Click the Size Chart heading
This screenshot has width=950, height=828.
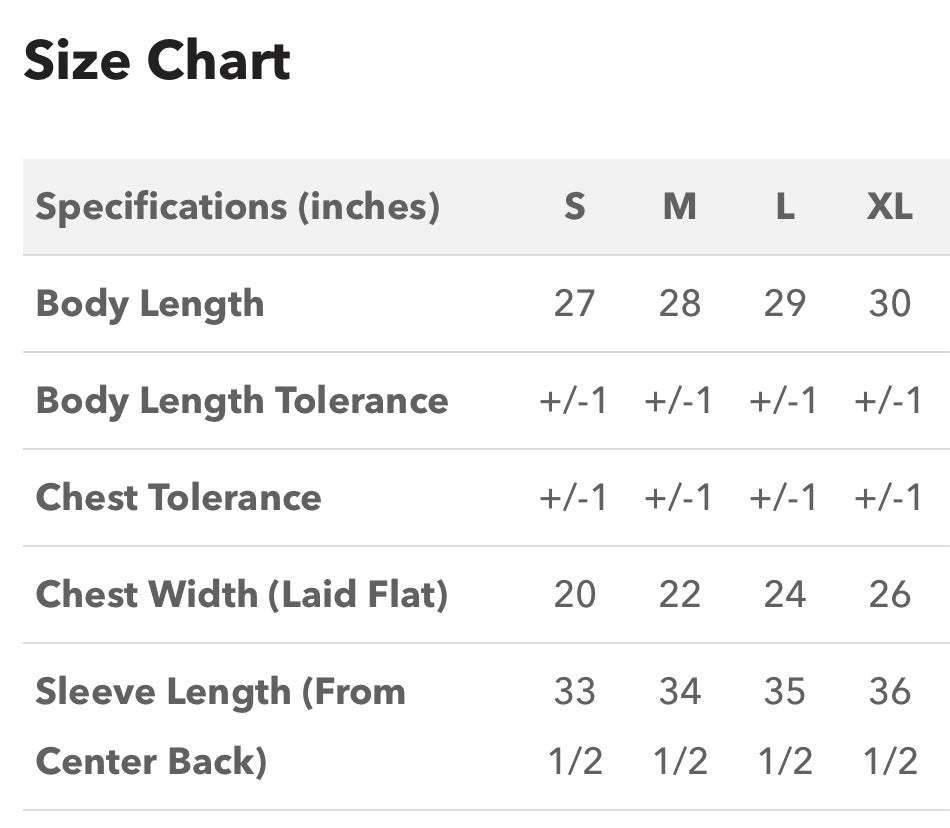157,60
